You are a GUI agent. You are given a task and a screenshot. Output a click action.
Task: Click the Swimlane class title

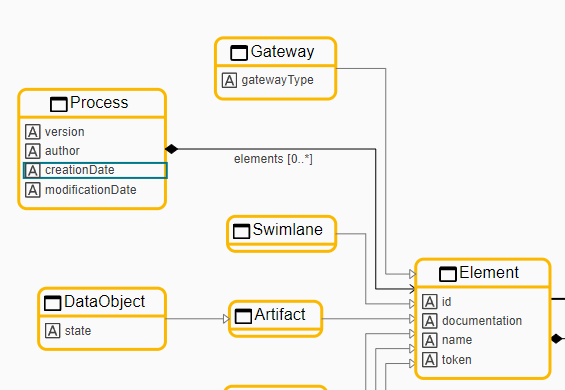pyautogui.click(x=288, y=230)
